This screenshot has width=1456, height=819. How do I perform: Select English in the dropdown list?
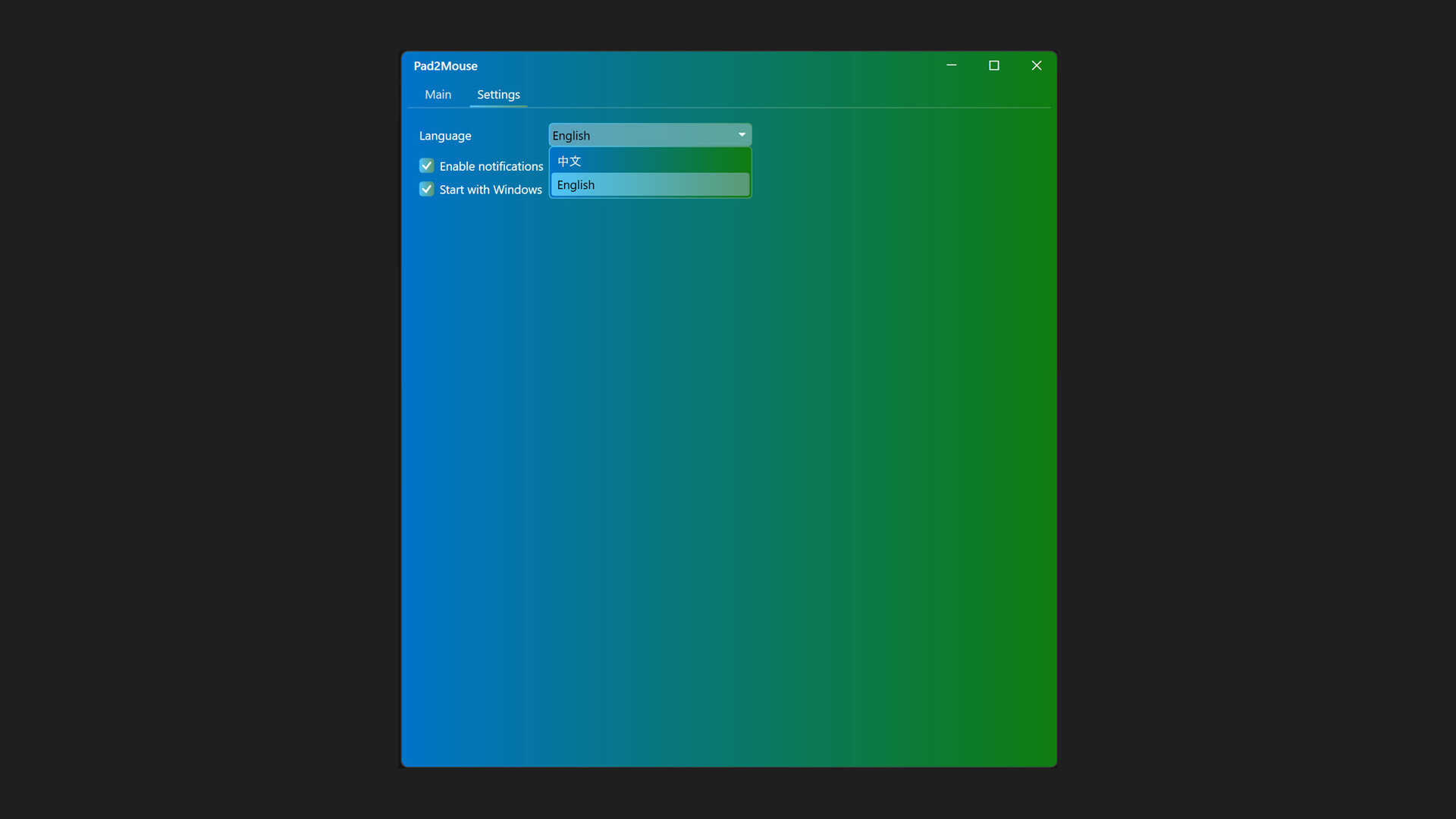coord(650,185)
